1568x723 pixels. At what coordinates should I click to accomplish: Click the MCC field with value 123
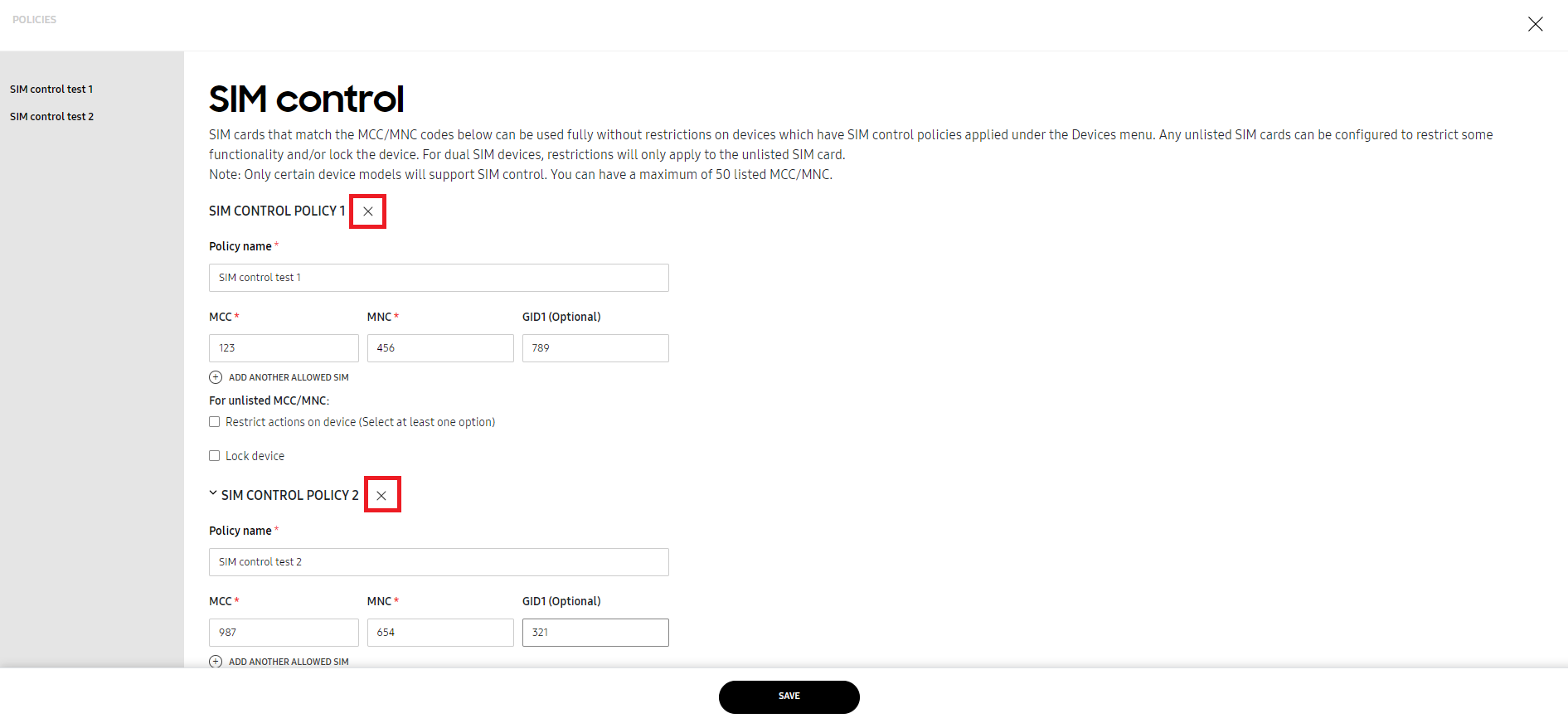point(284,348)
